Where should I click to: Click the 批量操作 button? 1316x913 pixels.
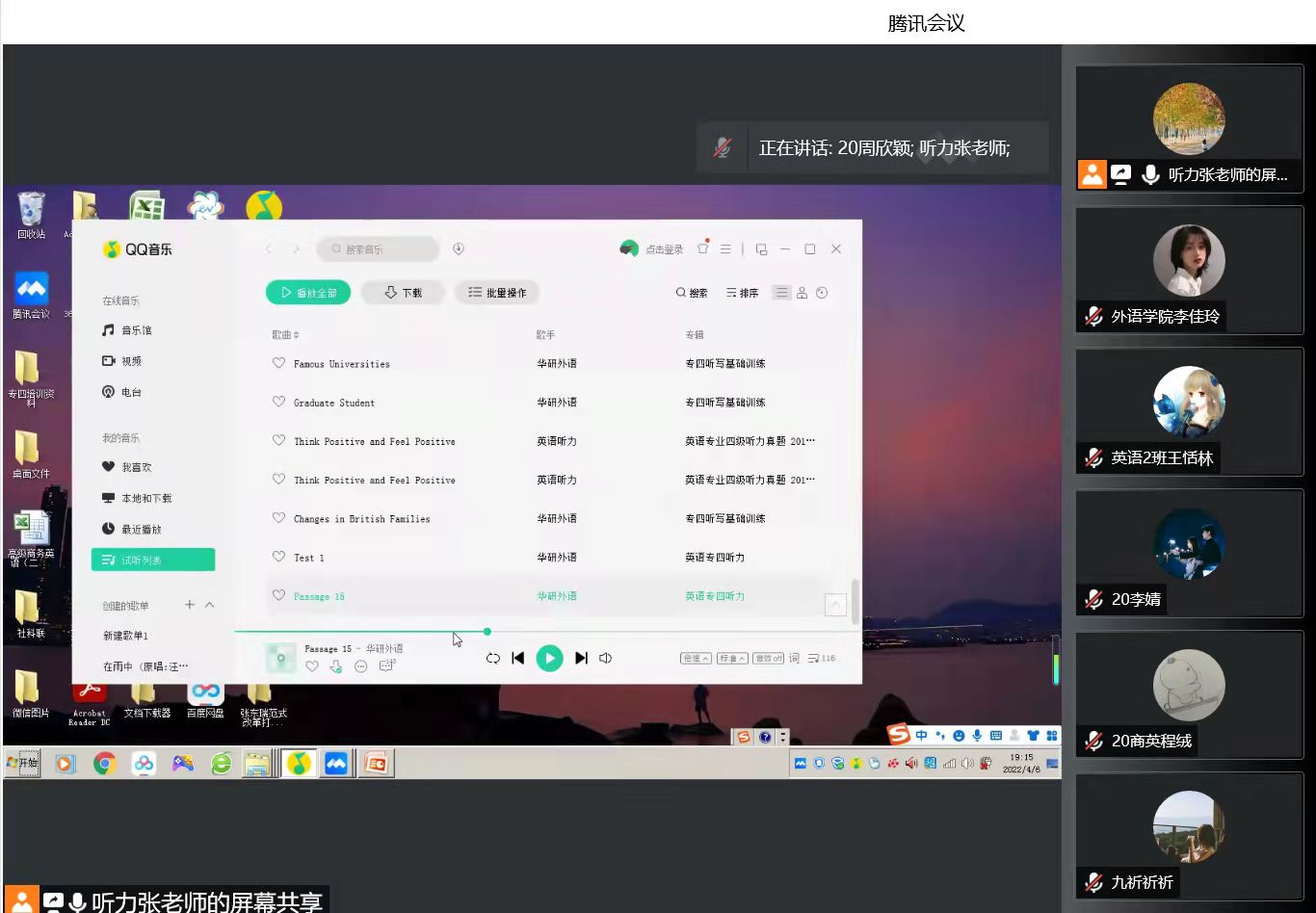(497, 293)
